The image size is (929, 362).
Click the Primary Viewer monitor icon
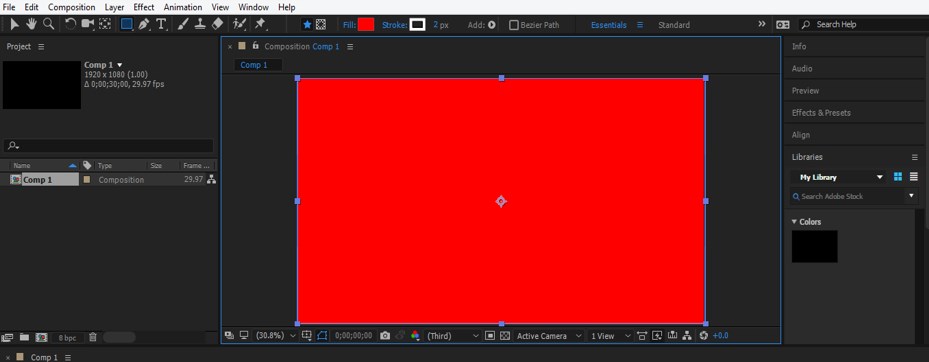point(244,335)
